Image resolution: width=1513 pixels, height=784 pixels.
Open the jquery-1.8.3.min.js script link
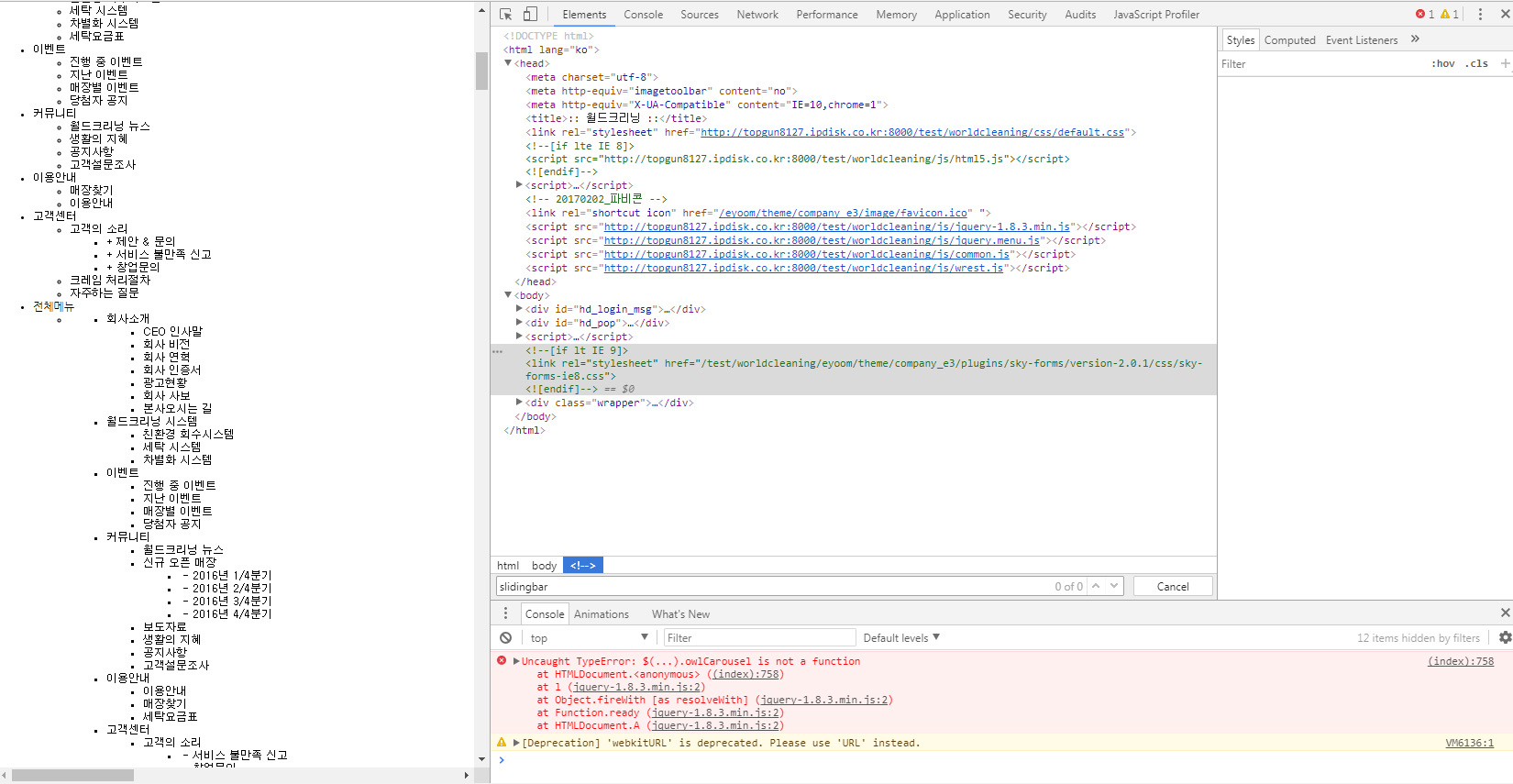click(x=837, y=226)
